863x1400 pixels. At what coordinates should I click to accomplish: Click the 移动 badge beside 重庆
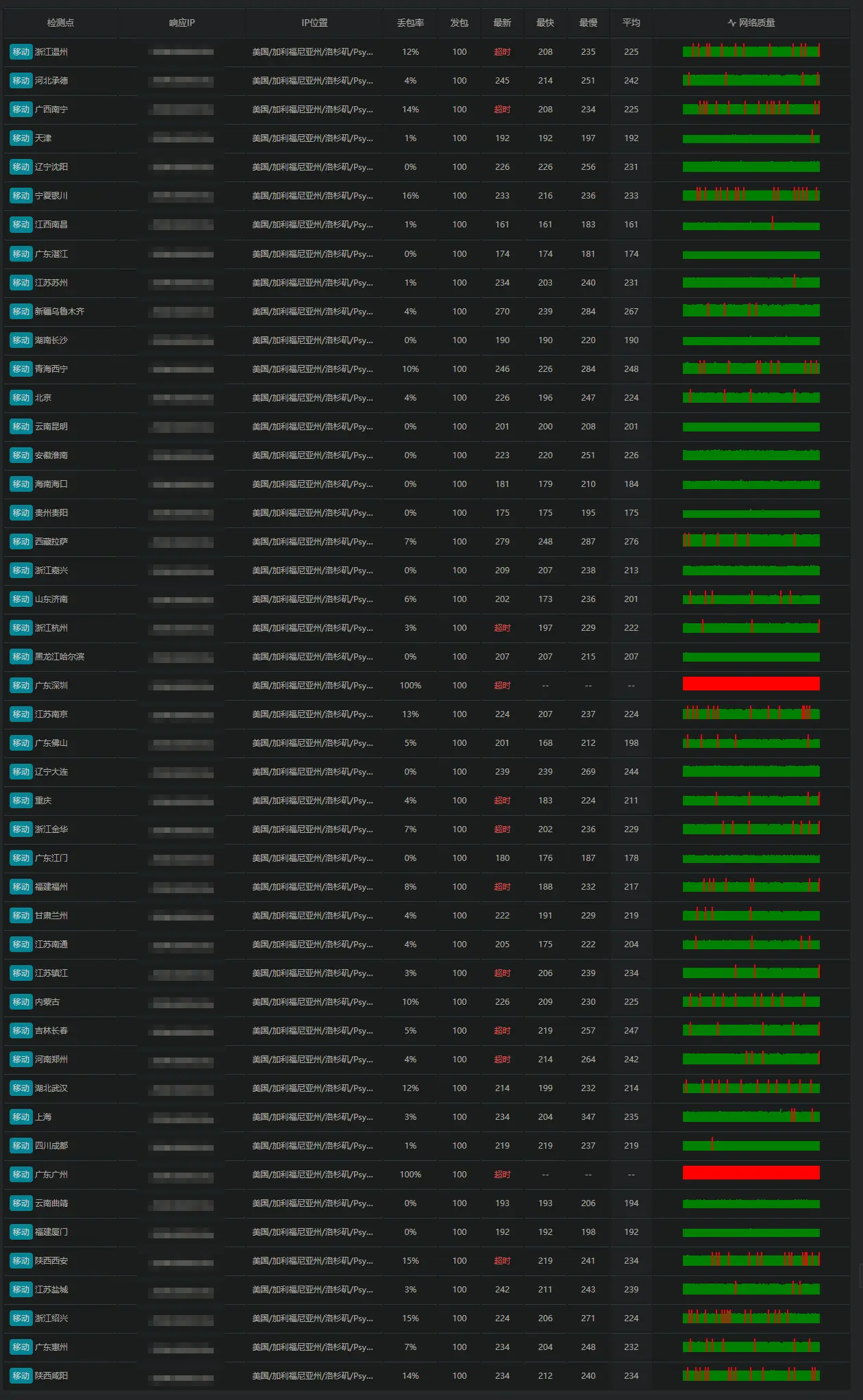coord(21,801)
